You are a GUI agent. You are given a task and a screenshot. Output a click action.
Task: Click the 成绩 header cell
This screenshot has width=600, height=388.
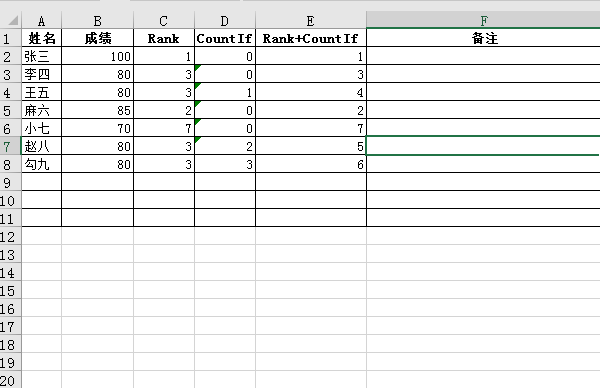[98, 38]
